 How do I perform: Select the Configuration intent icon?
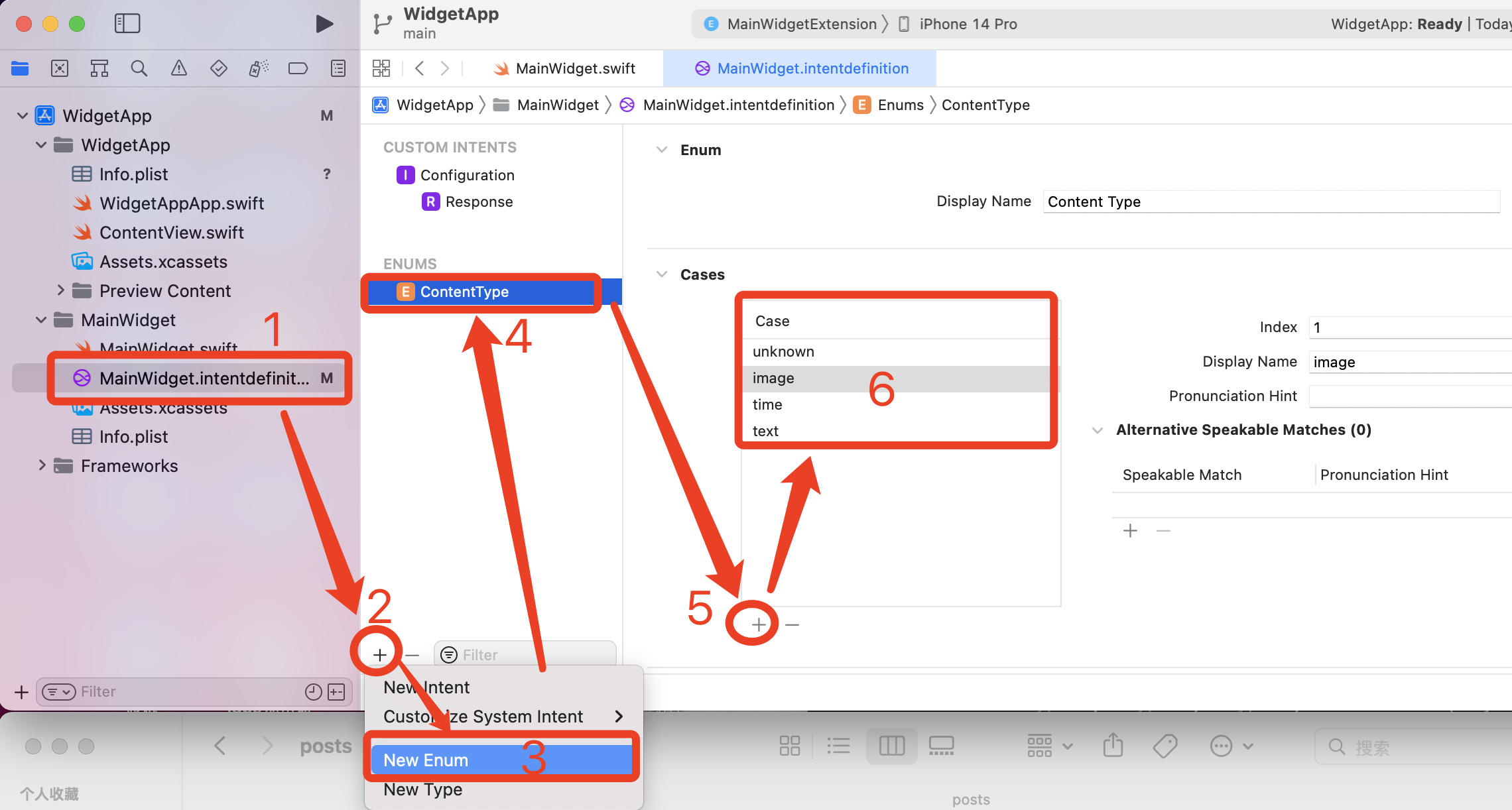406,174
